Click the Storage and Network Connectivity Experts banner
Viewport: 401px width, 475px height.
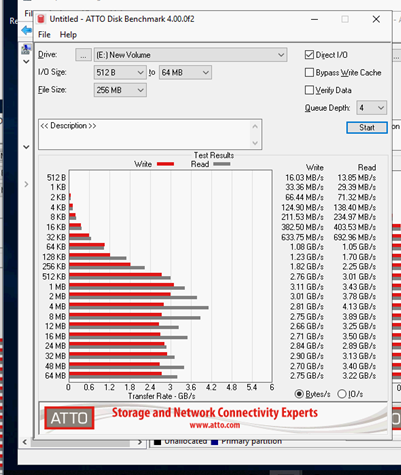pyautogui.click(x=215, y=413)
